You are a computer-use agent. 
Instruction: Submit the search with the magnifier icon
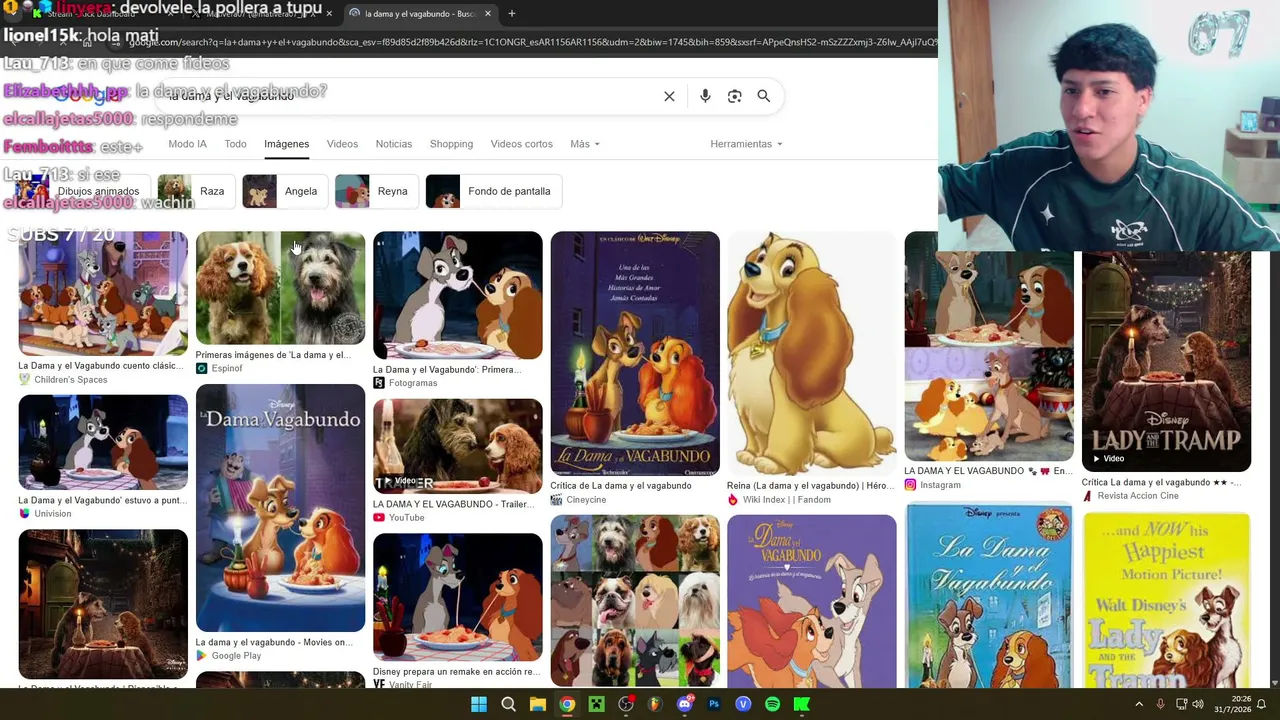pyautogui.click(x=764, y=96)
